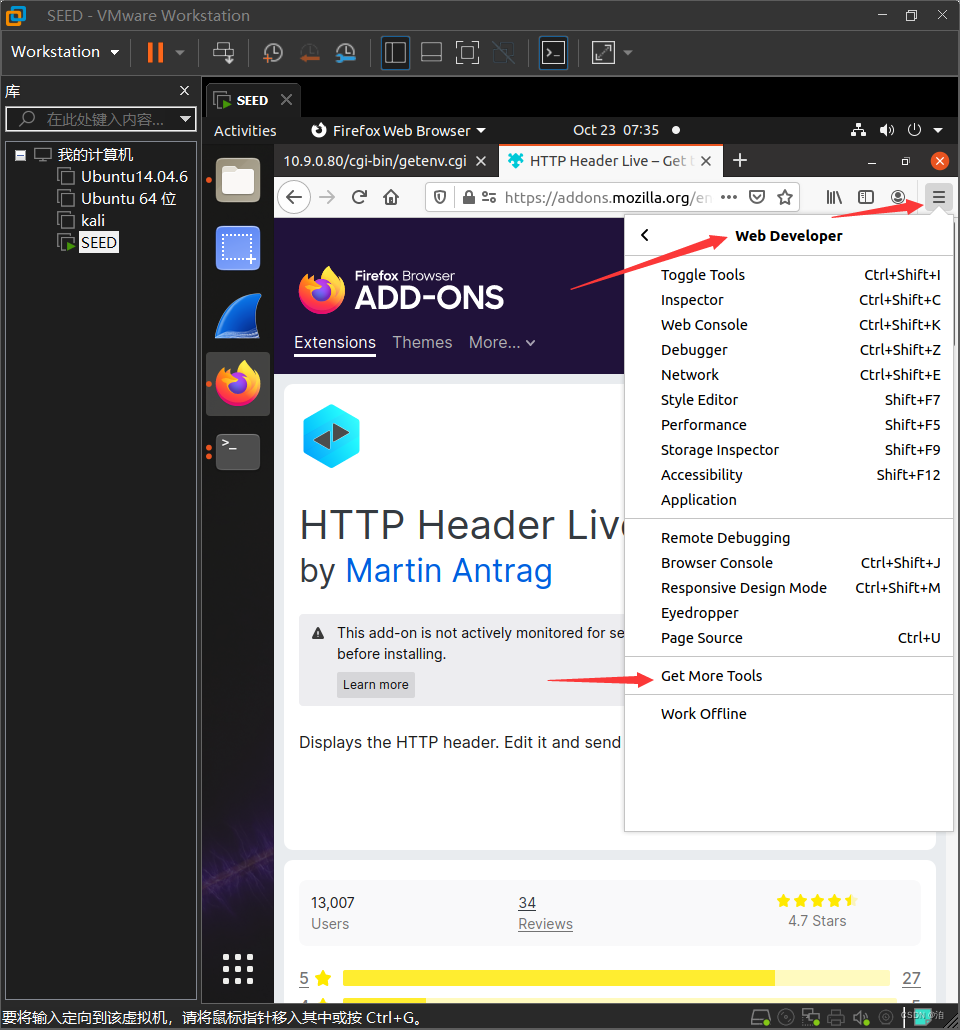
Task: Toggle the thumbnail bar view
Action: (x=431, y=53)
